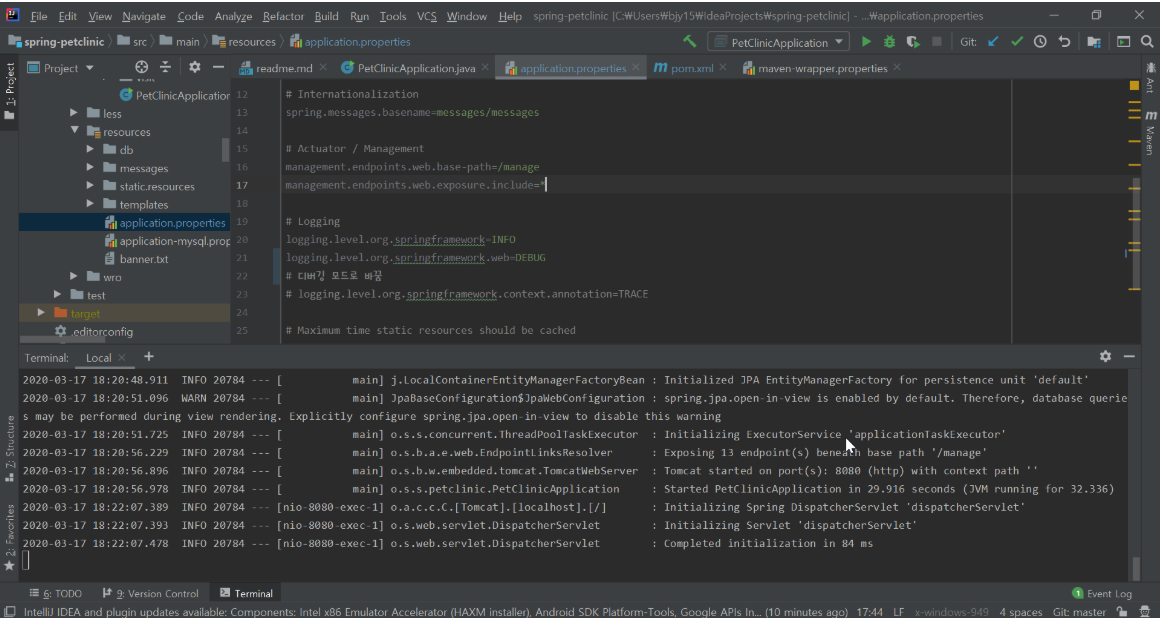Show Git history clock icon
The height and width of the screenshot is (618, 1162).
(1040, 42)
